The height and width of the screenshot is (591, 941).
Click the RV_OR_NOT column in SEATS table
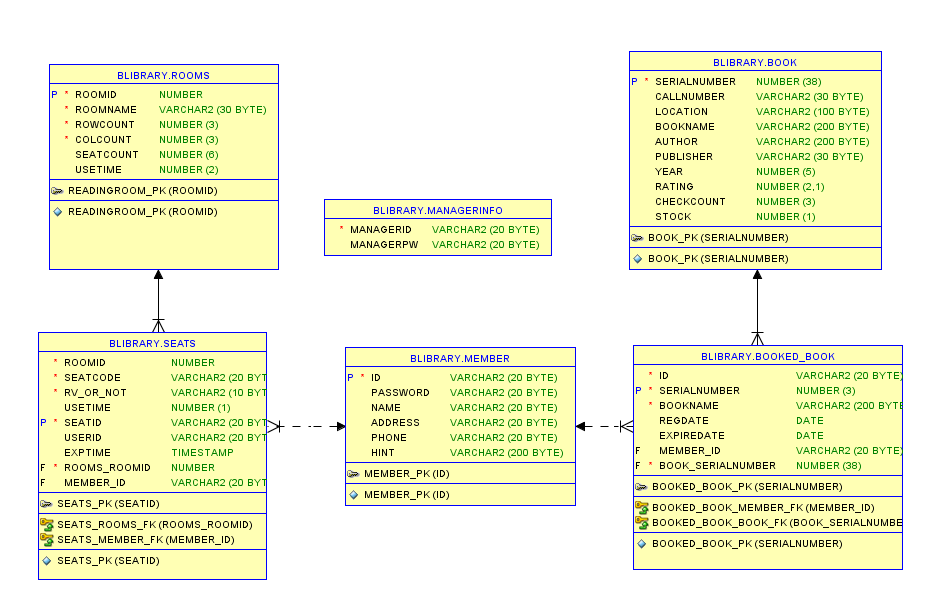[95, 393]
